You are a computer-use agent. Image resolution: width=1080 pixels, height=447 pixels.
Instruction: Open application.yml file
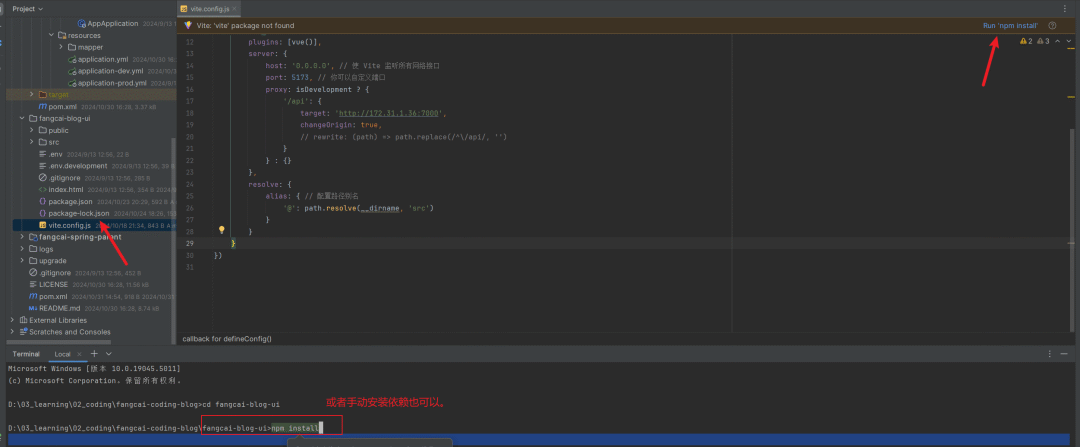(x=103, y=59)
